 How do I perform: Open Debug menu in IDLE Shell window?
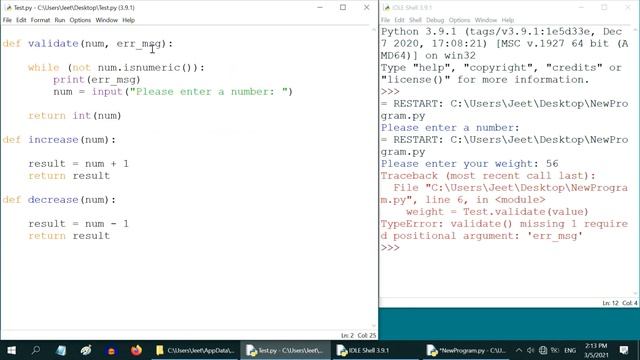pos(435,20)
